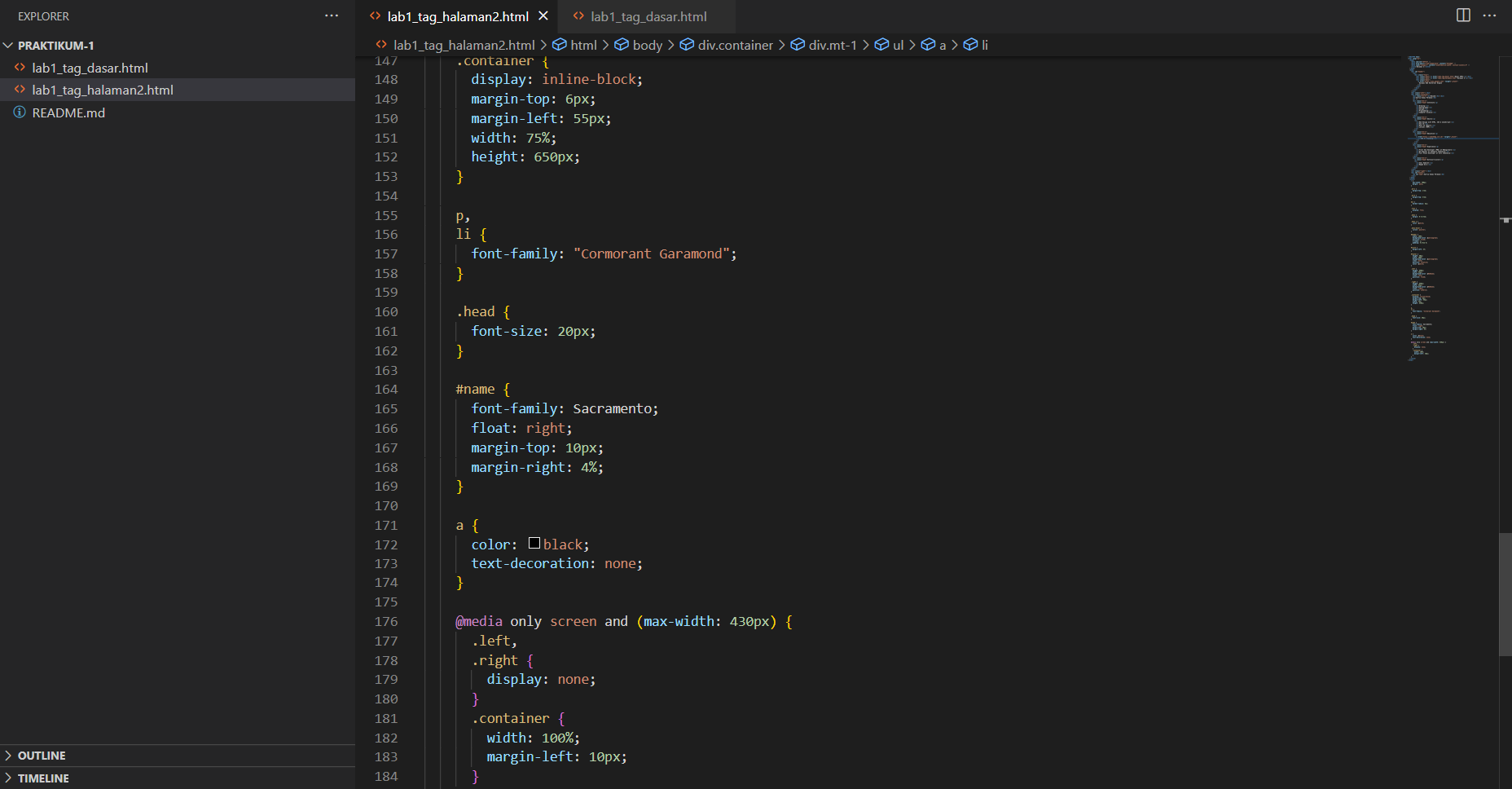Click the HTML icon beside lab1_tag_dasar.html in explorer
The width and height of the screenshot is (1512, 789).
tap(20, 68)
